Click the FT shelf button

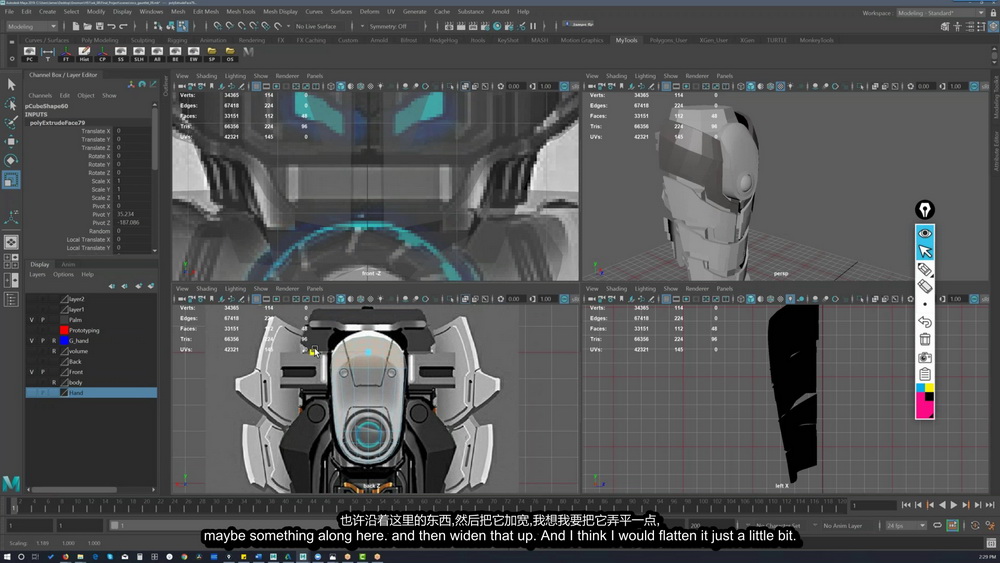tap(66, 54)
